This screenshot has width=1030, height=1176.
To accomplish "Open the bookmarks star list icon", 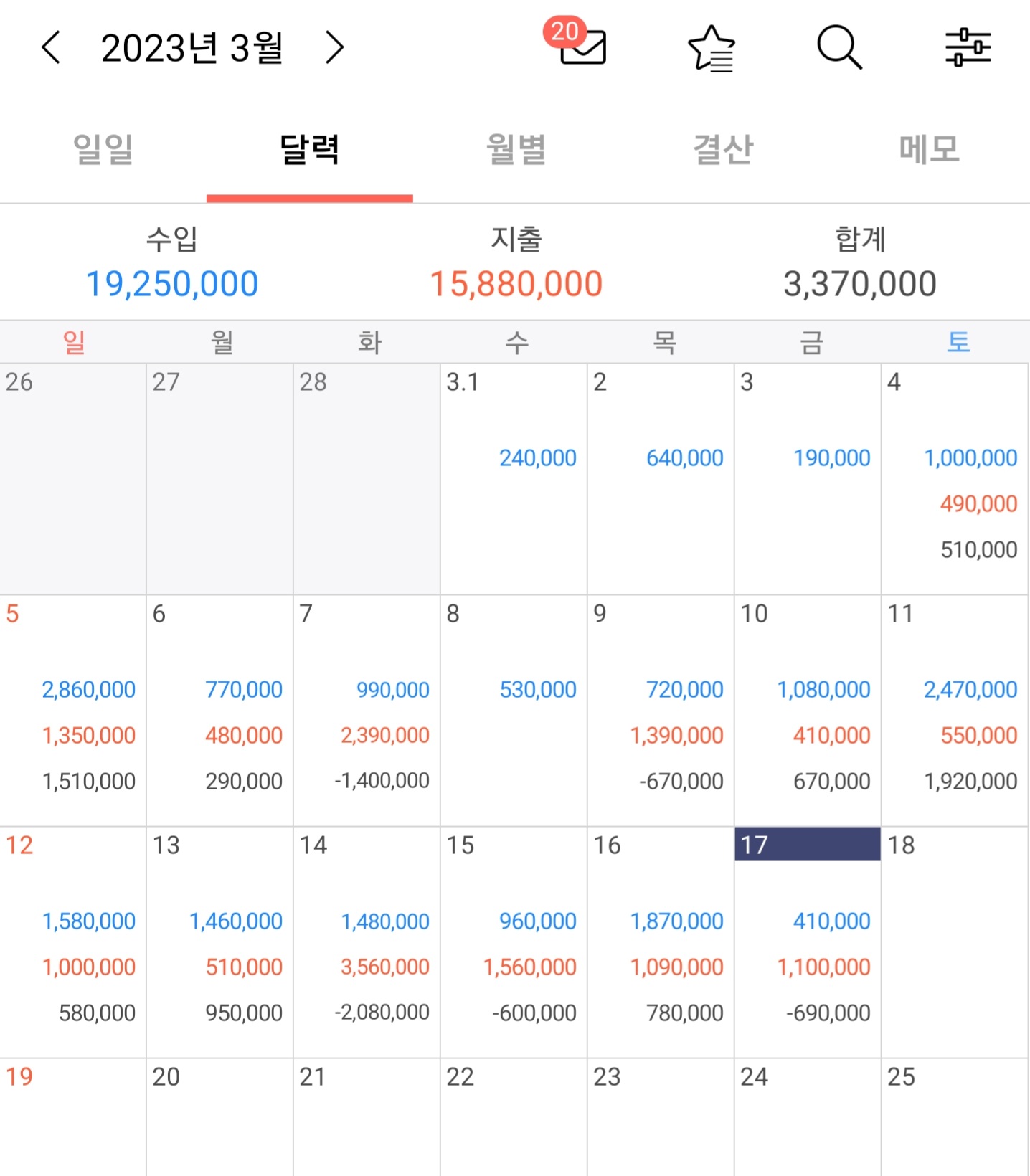I will (712, 48).
